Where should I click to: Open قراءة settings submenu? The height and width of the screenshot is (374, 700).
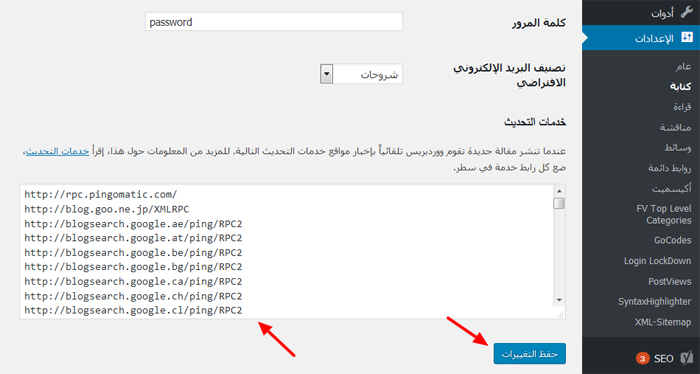(682, 107)
